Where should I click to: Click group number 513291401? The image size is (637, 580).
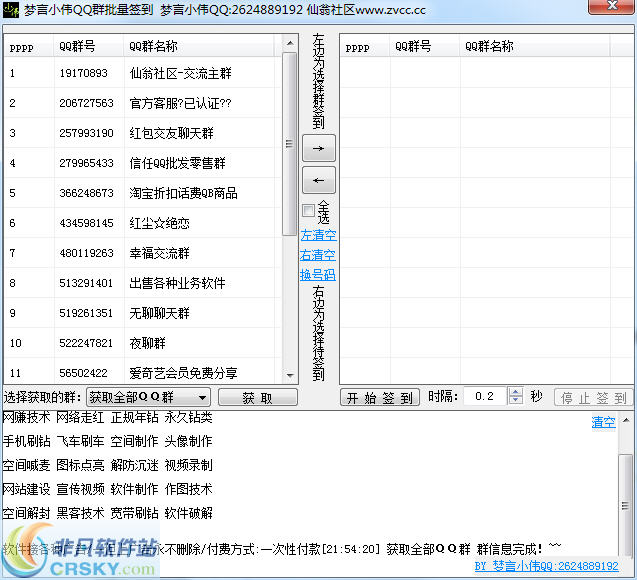(x=86, y=283)
